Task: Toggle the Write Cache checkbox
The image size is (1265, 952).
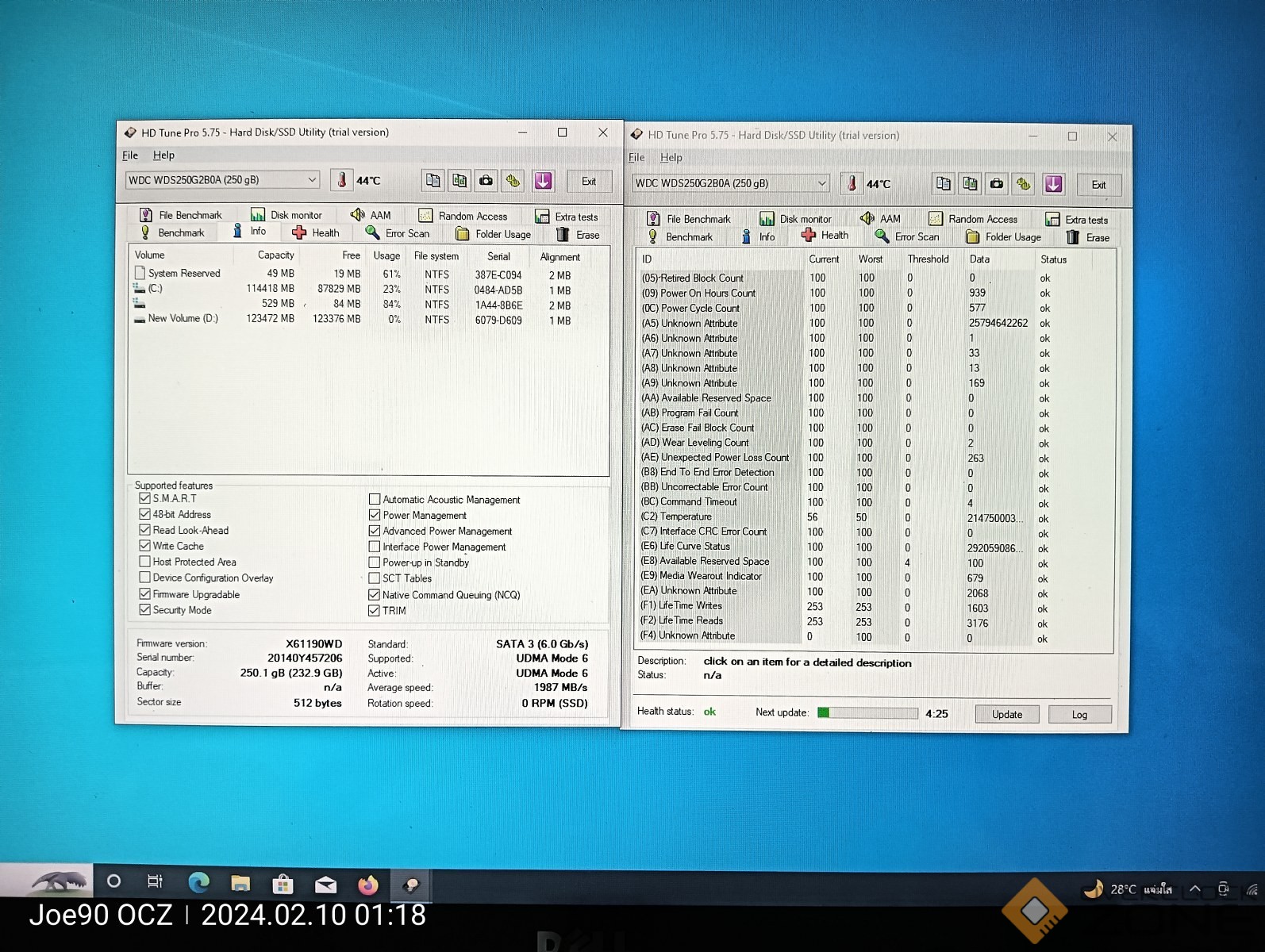Action: [x=144, y=546]
